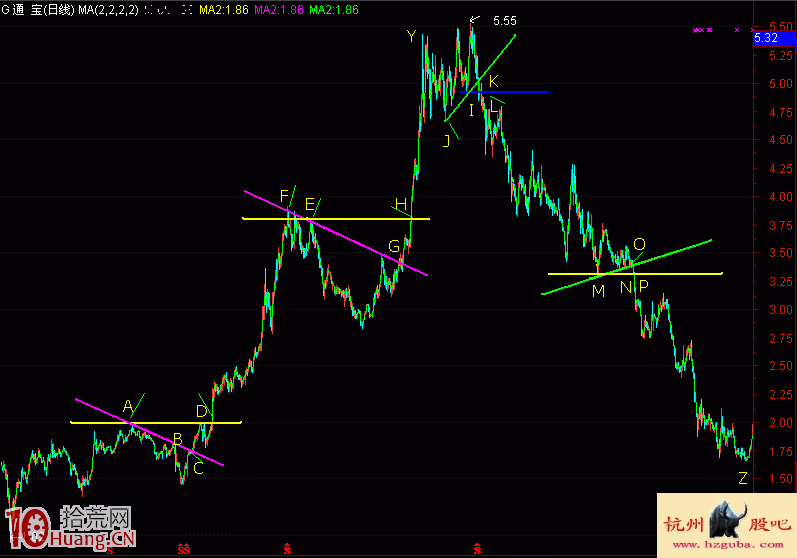Select the magenta trendline through A and B
797x558 pixels.
(x=149, y=431)
